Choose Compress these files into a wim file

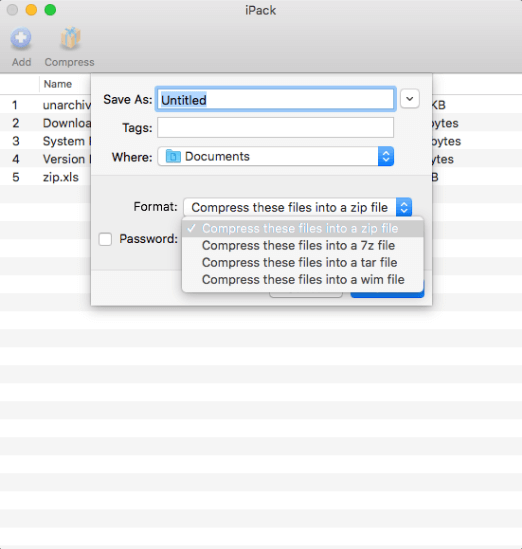303,280
